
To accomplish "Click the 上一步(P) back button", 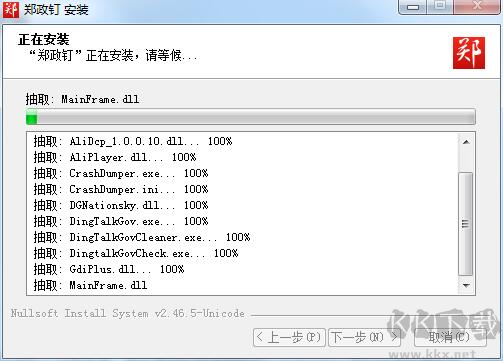I will click(289, 337).
